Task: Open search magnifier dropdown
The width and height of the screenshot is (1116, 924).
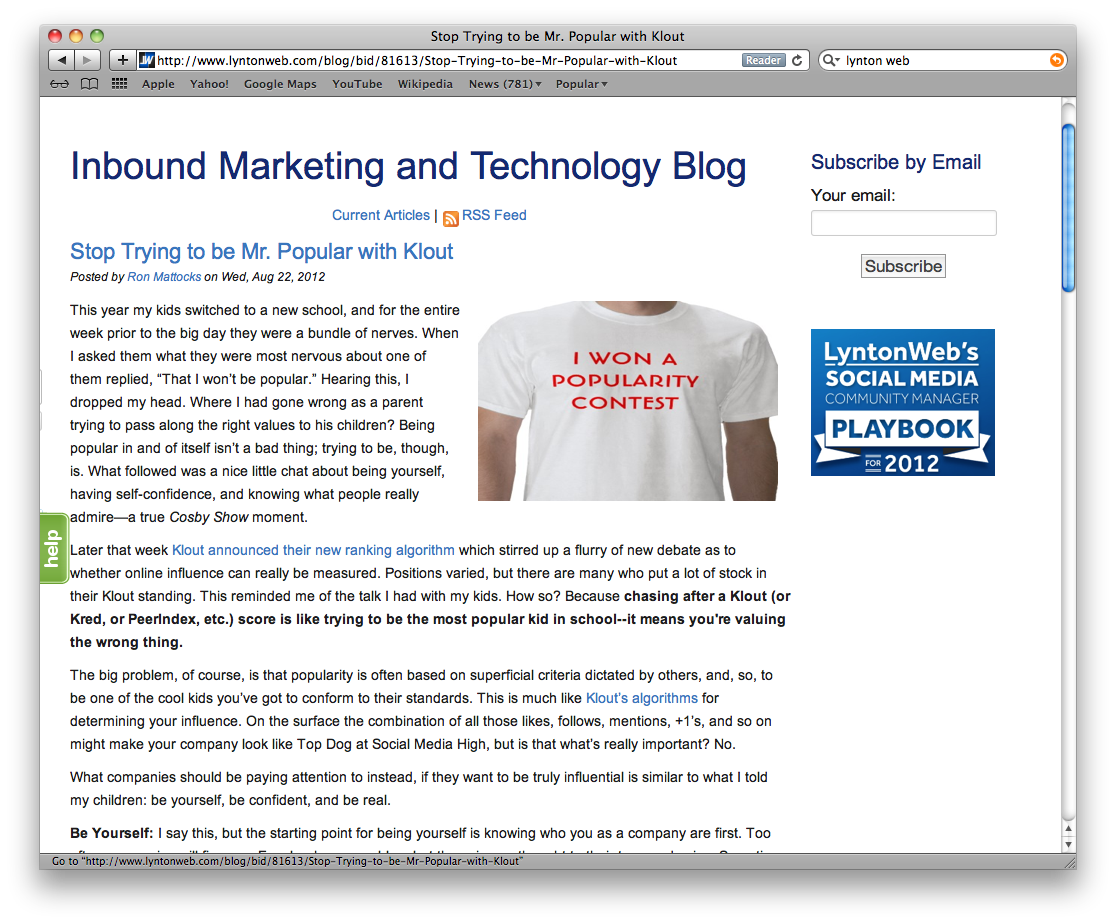Action: point(831,61)
